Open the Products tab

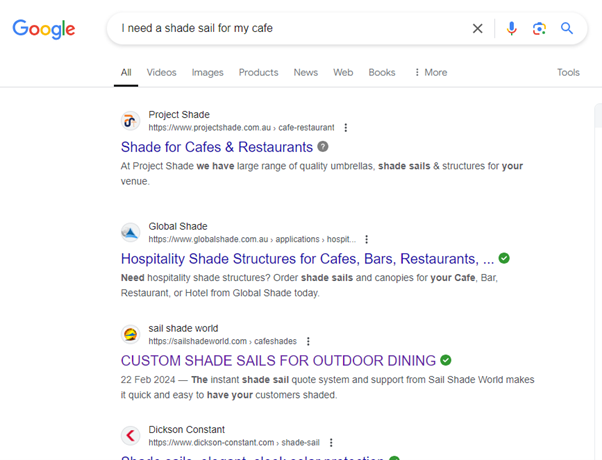(258, 73)
